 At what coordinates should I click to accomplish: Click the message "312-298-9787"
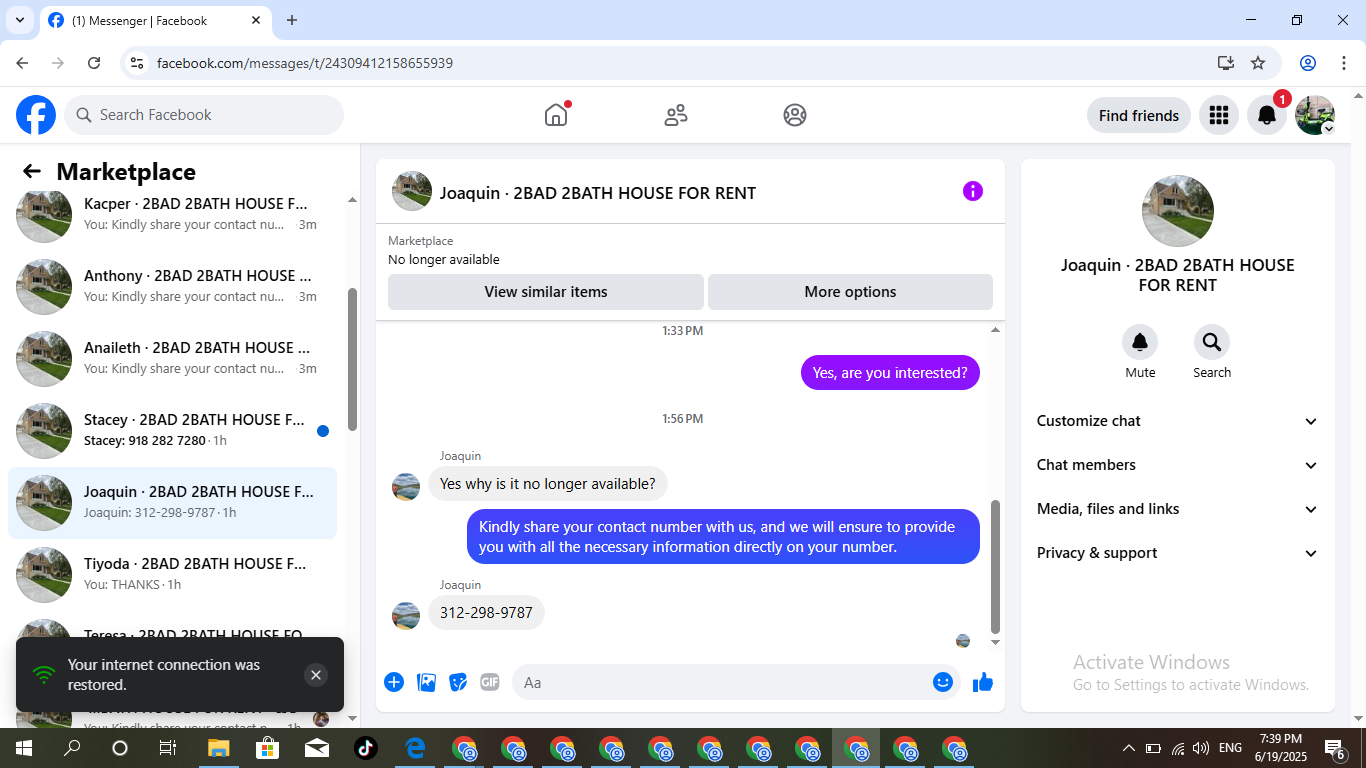click(486, 612)
